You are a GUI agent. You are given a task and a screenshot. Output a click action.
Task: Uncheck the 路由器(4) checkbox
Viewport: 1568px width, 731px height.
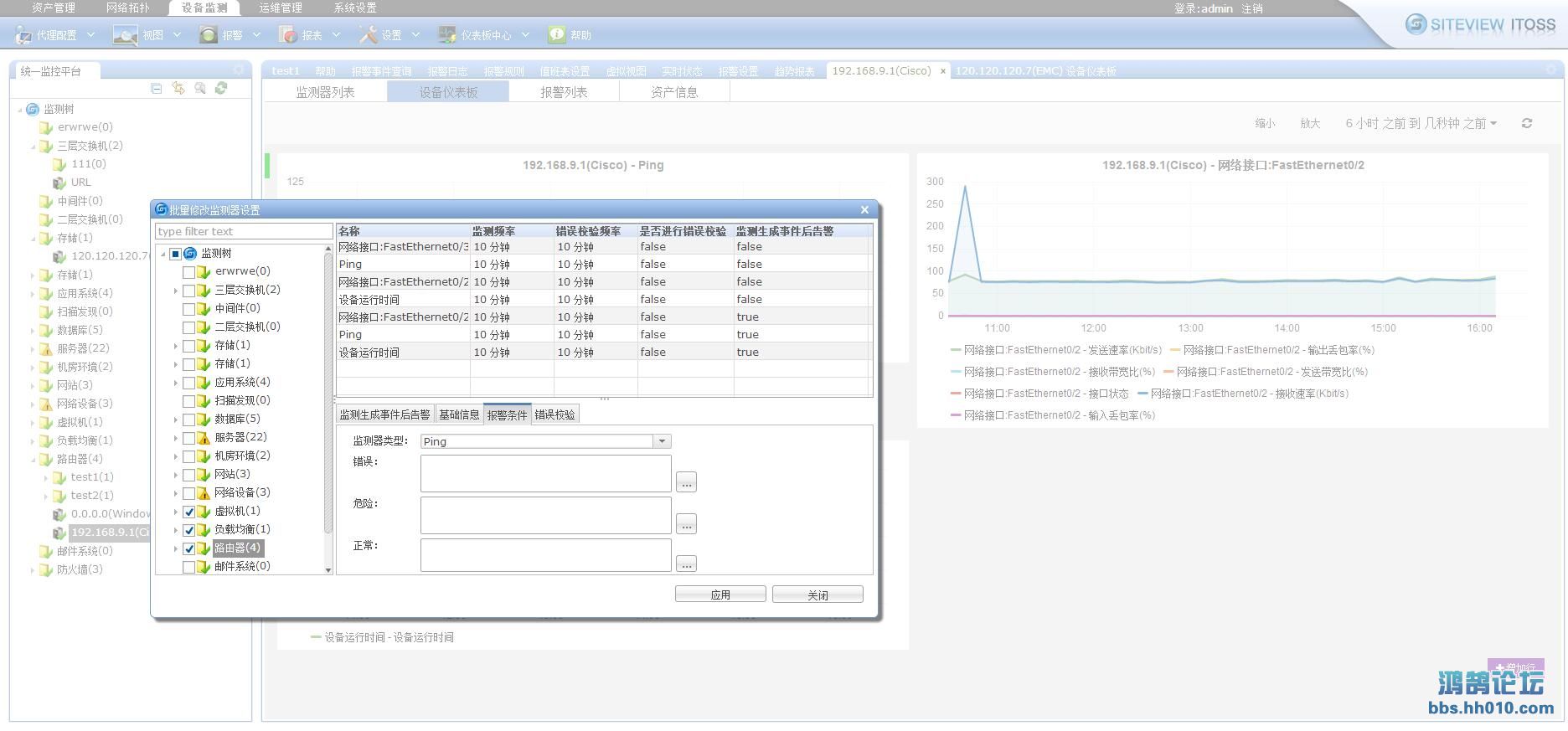188,548
